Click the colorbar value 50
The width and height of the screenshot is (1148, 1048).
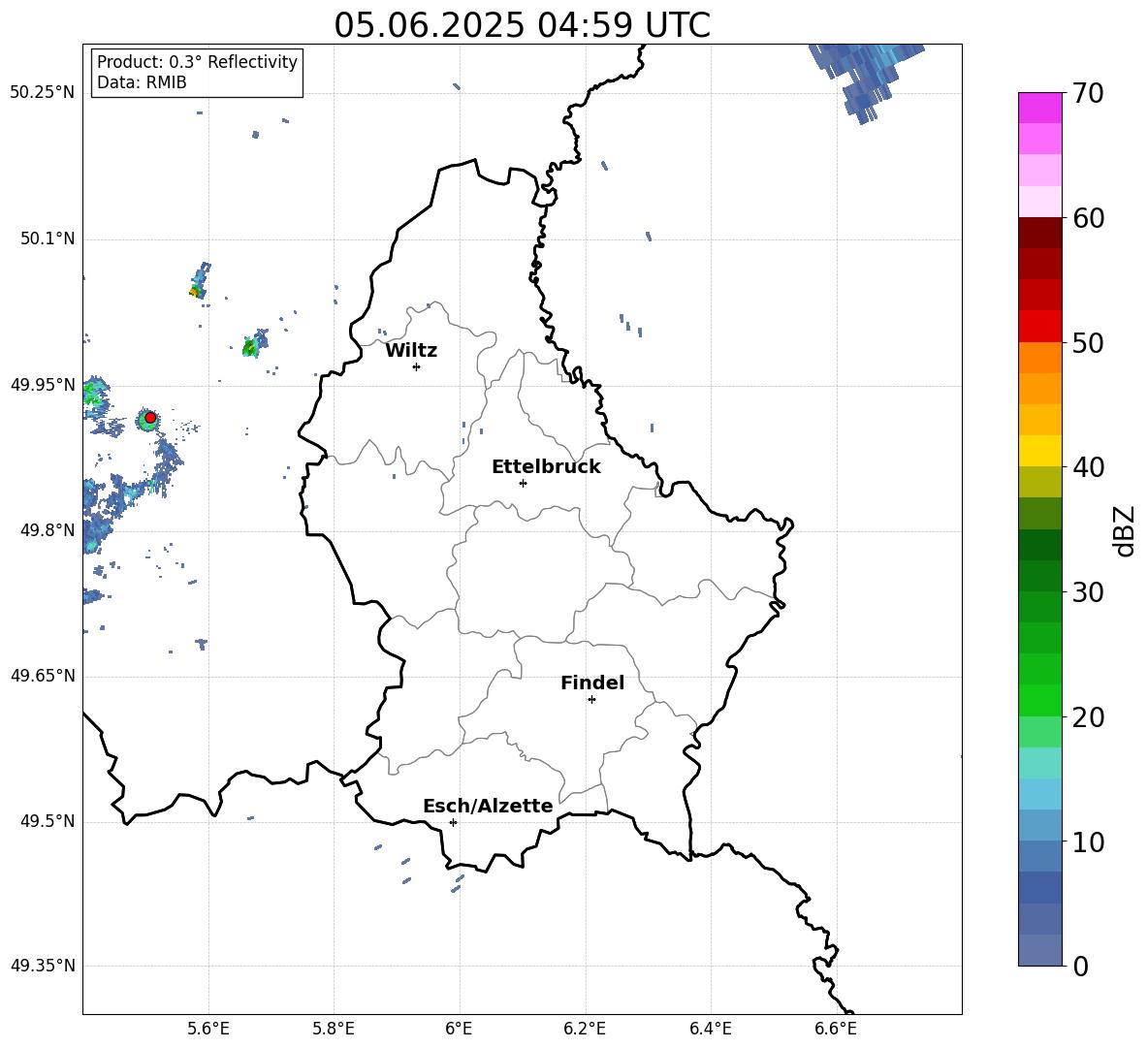pos(1088,343)
